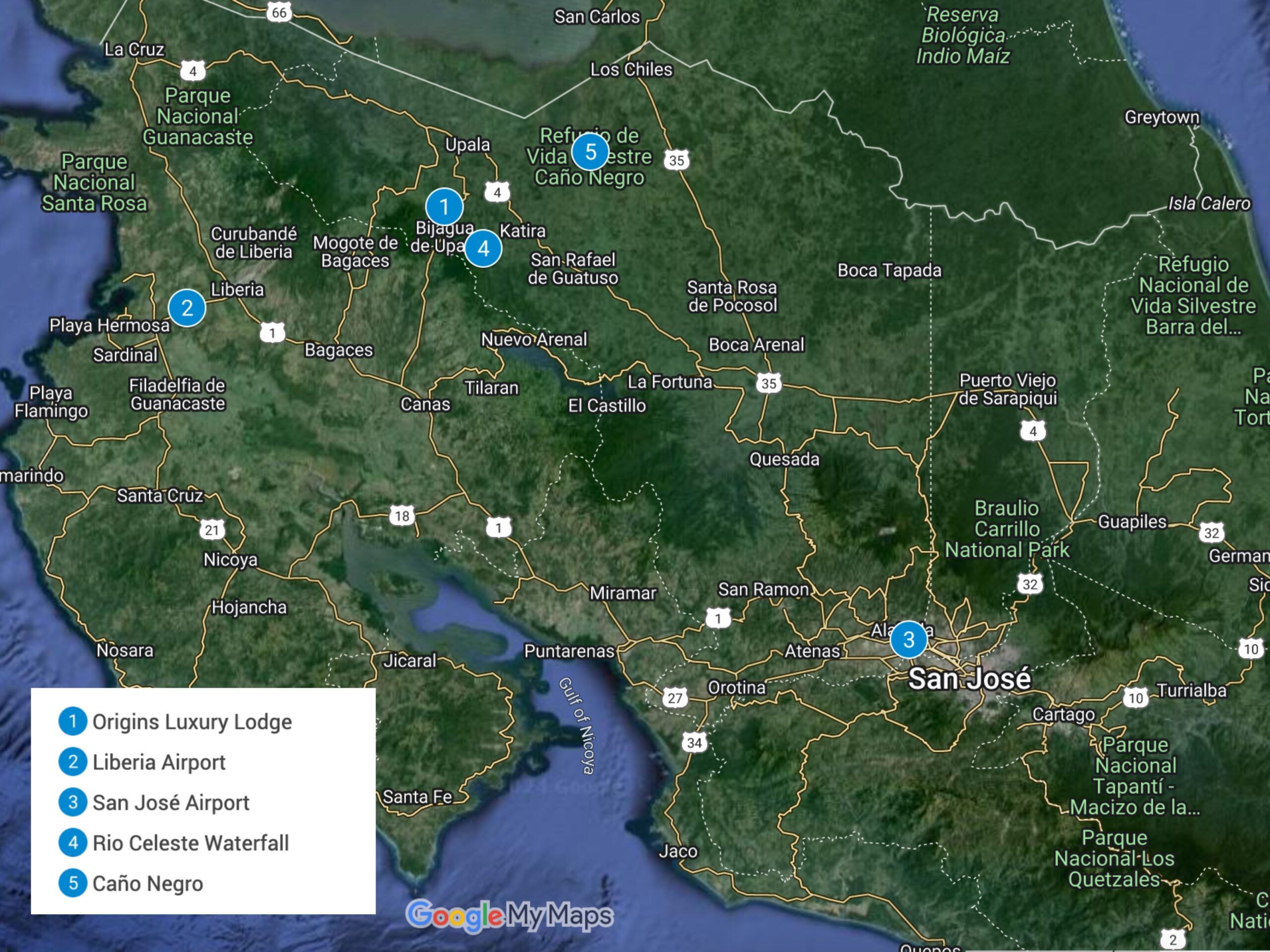1270x952 pixels.
Task: Click the Upala town label
Action: coord(467,145)
